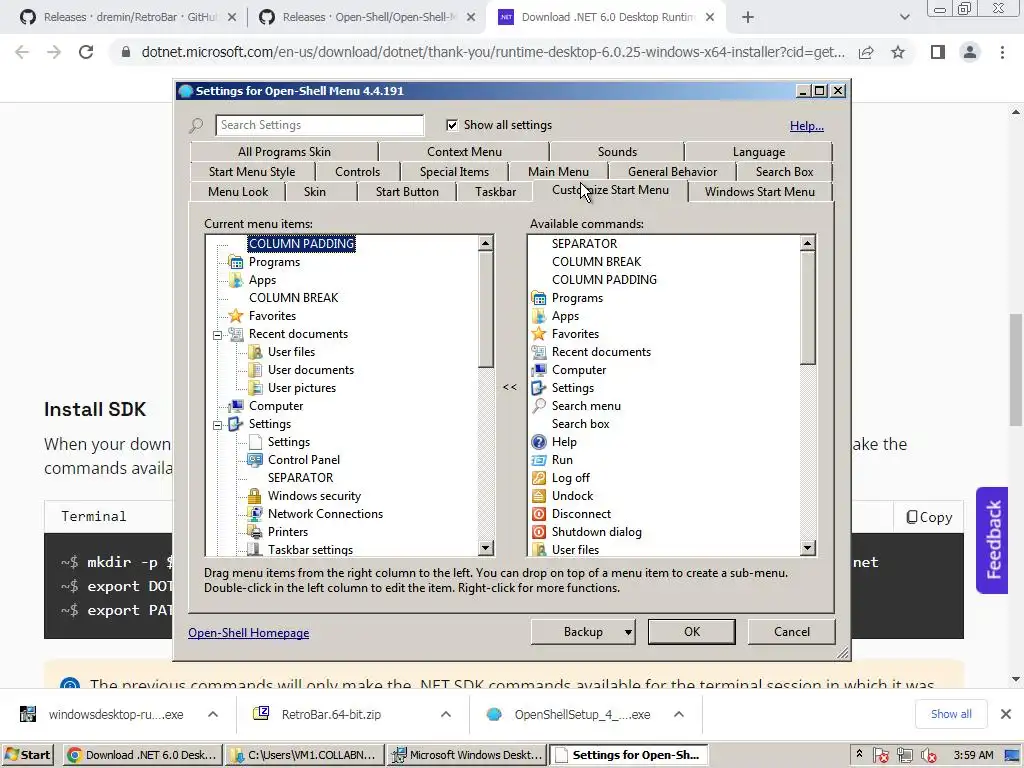
Task: Open Taskbar tab
Action: [495, 192]
